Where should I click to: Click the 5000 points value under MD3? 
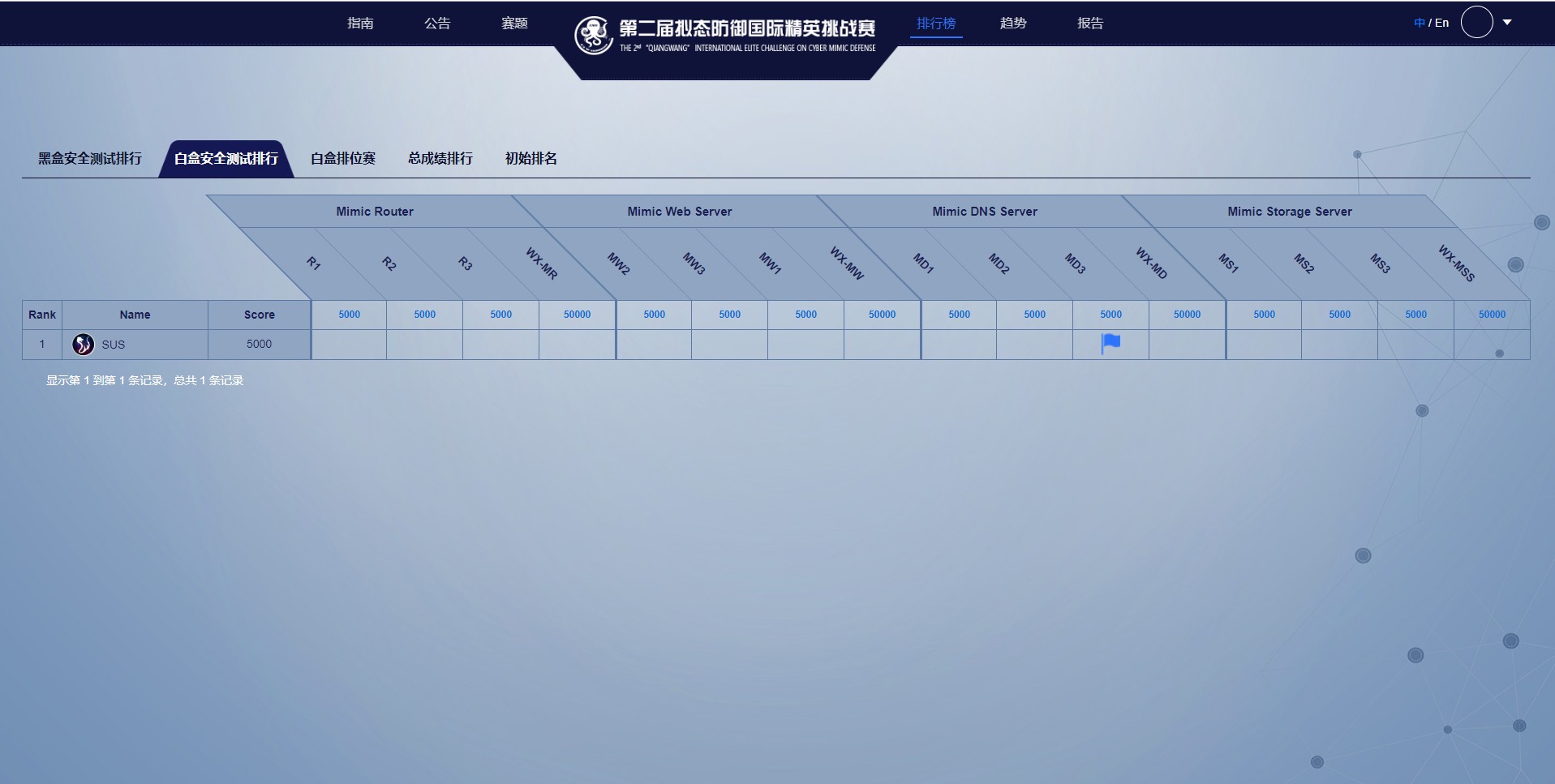(1110, 315)
